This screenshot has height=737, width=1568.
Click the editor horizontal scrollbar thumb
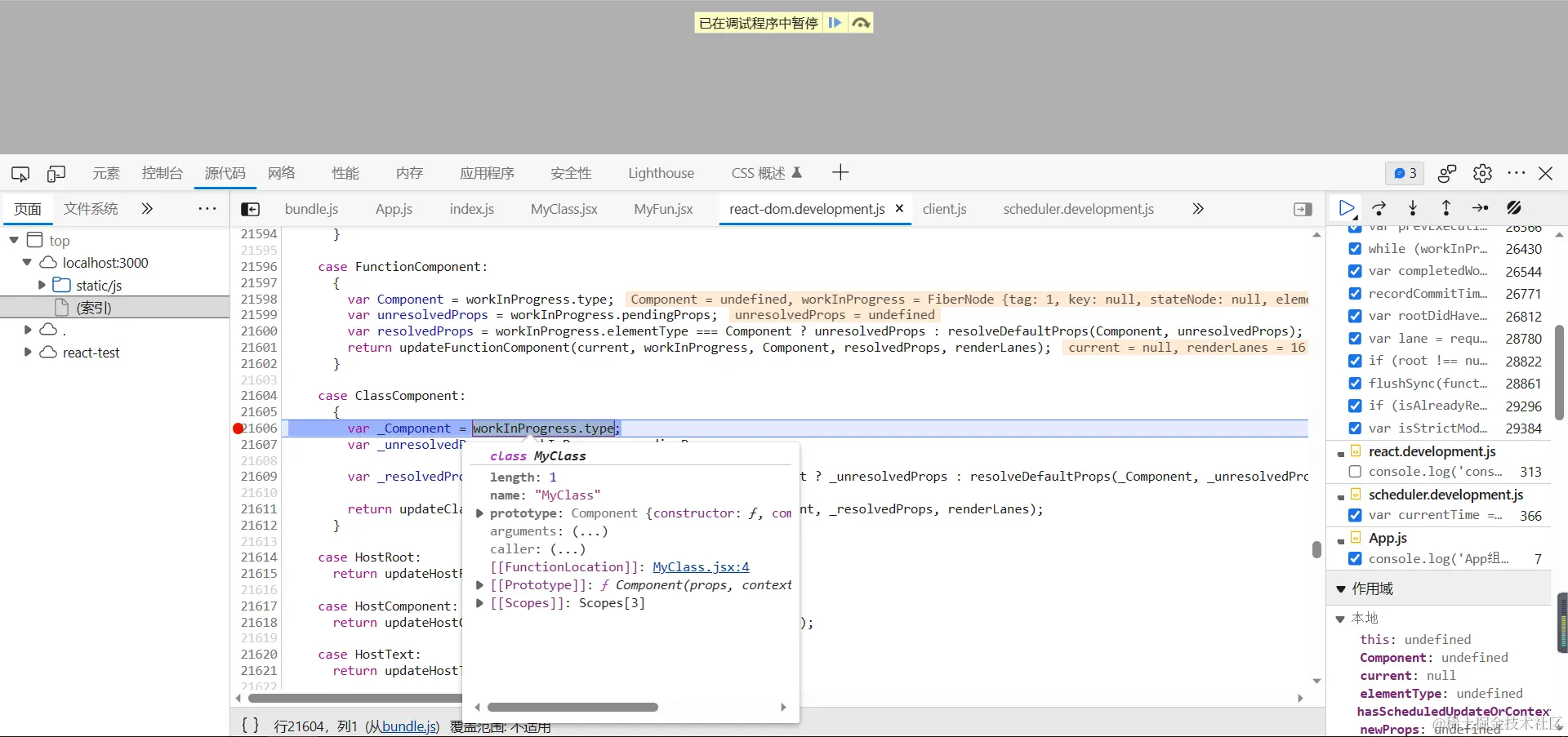(355, 699)
